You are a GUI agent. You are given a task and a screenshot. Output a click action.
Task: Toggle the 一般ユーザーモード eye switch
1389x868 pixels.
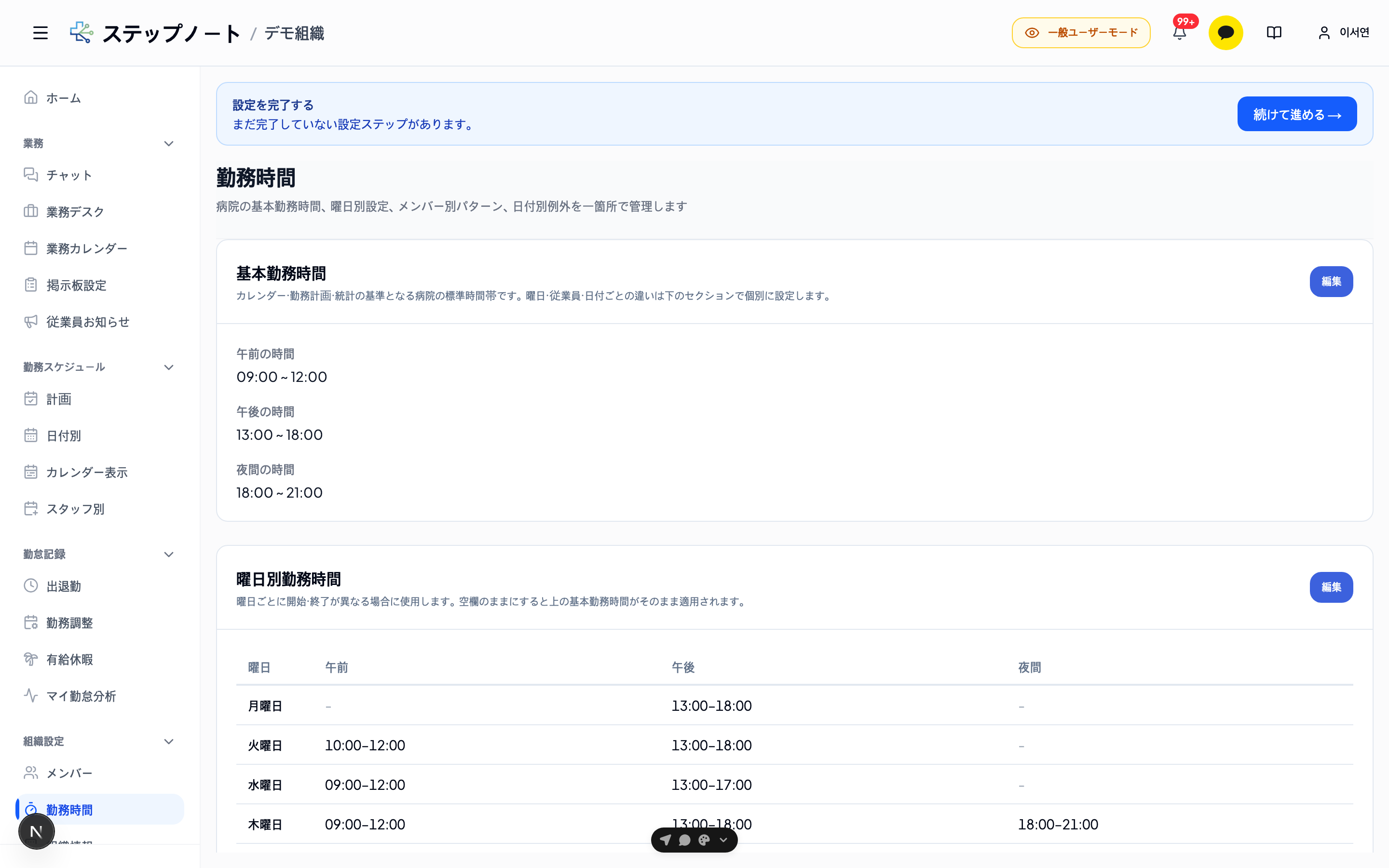(1081, 33)
